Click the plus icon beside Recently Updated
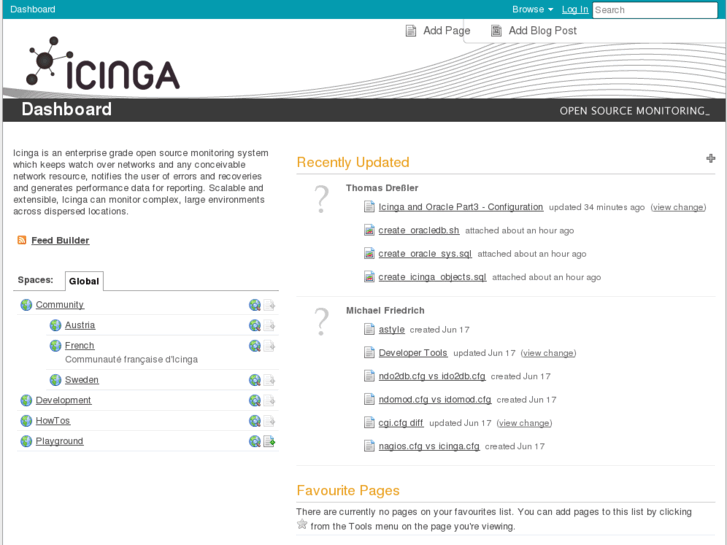 711,159
